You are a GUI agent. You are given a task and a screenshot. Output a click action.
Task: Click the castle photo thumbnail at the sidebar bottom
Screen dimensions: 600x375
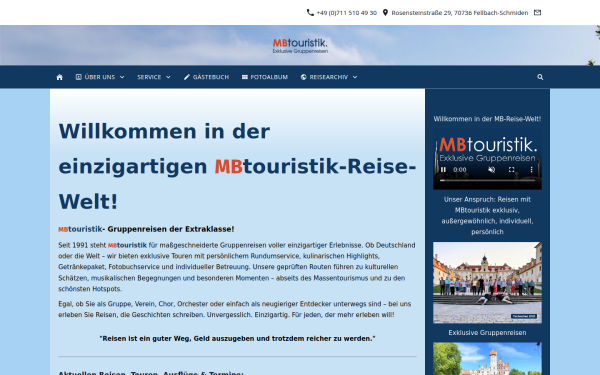coord(487,359)
